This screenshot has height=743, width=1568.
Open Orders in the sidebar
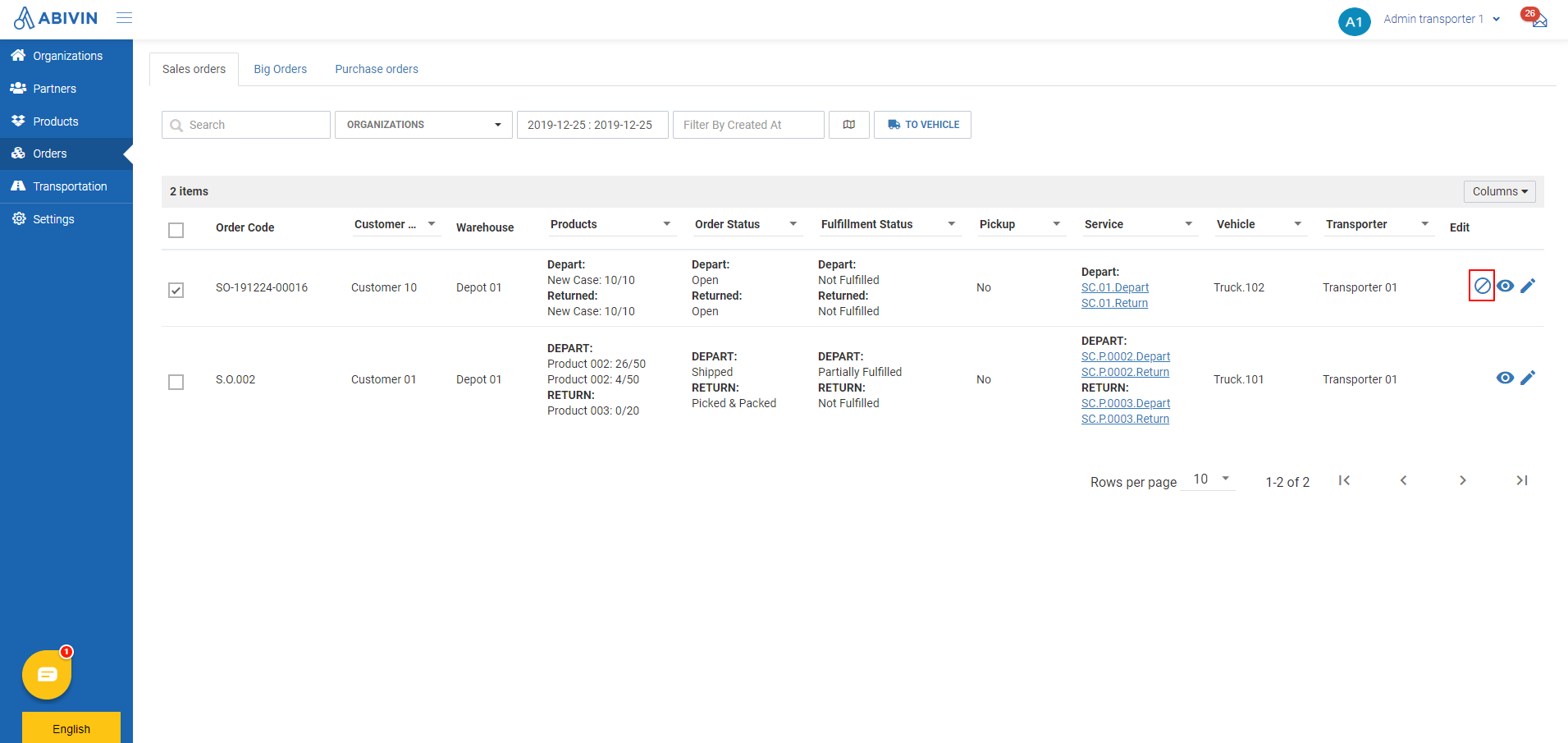pos(66,154)
